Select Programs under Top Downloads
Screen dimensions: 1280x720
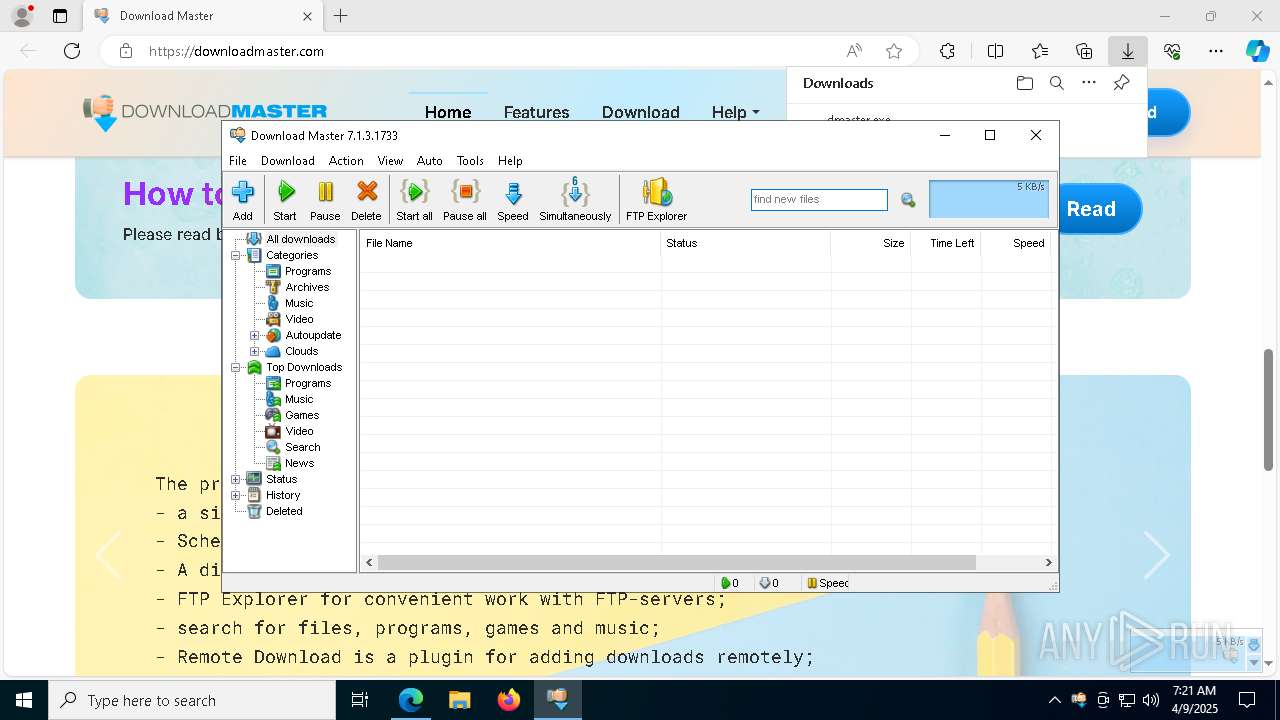coord(307,383)
